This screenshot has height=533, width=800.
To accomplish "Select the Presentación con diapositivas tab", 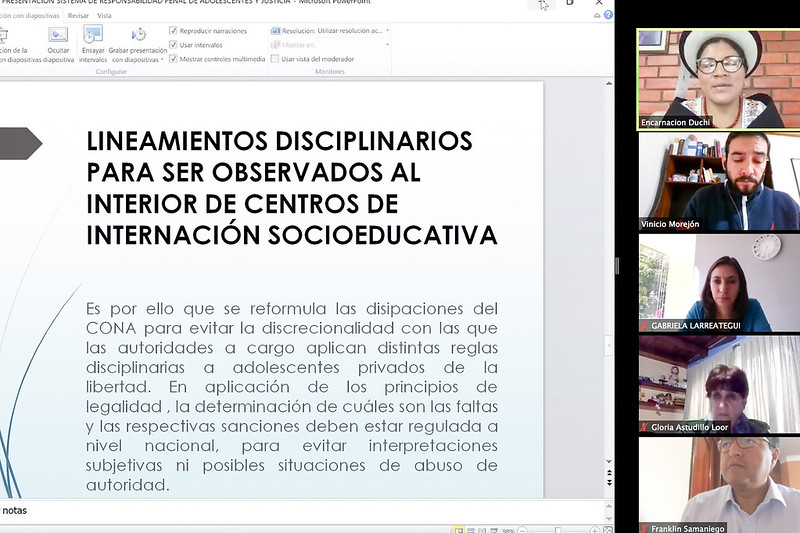I will click(x=30, y=16).
